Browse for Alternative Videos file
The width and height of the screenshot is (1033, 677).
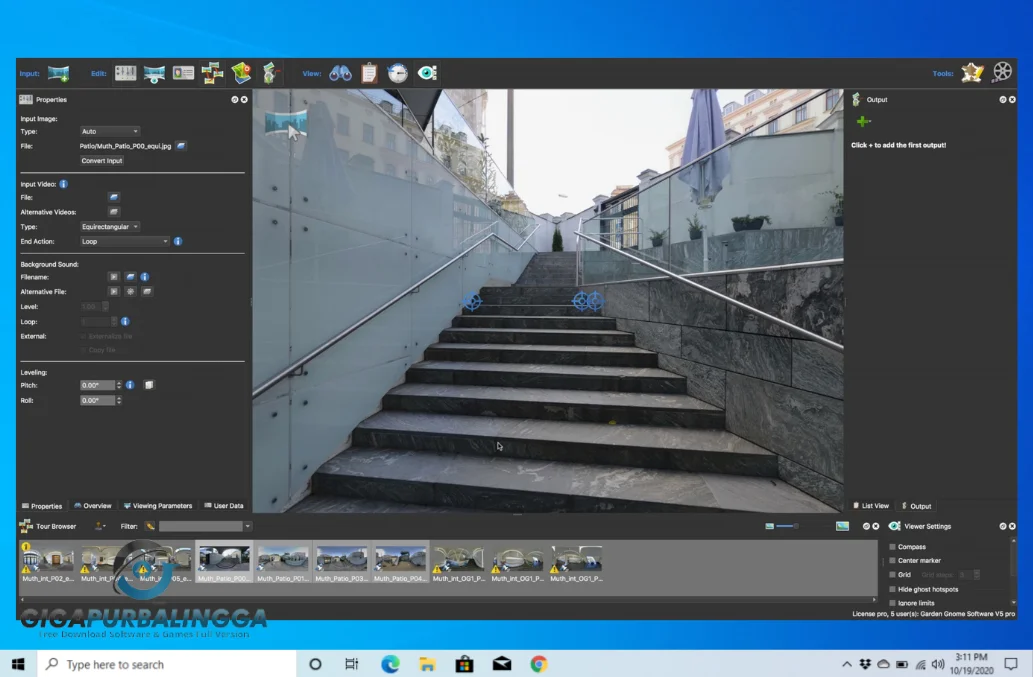pyautogui.click(x=114, y=211)
